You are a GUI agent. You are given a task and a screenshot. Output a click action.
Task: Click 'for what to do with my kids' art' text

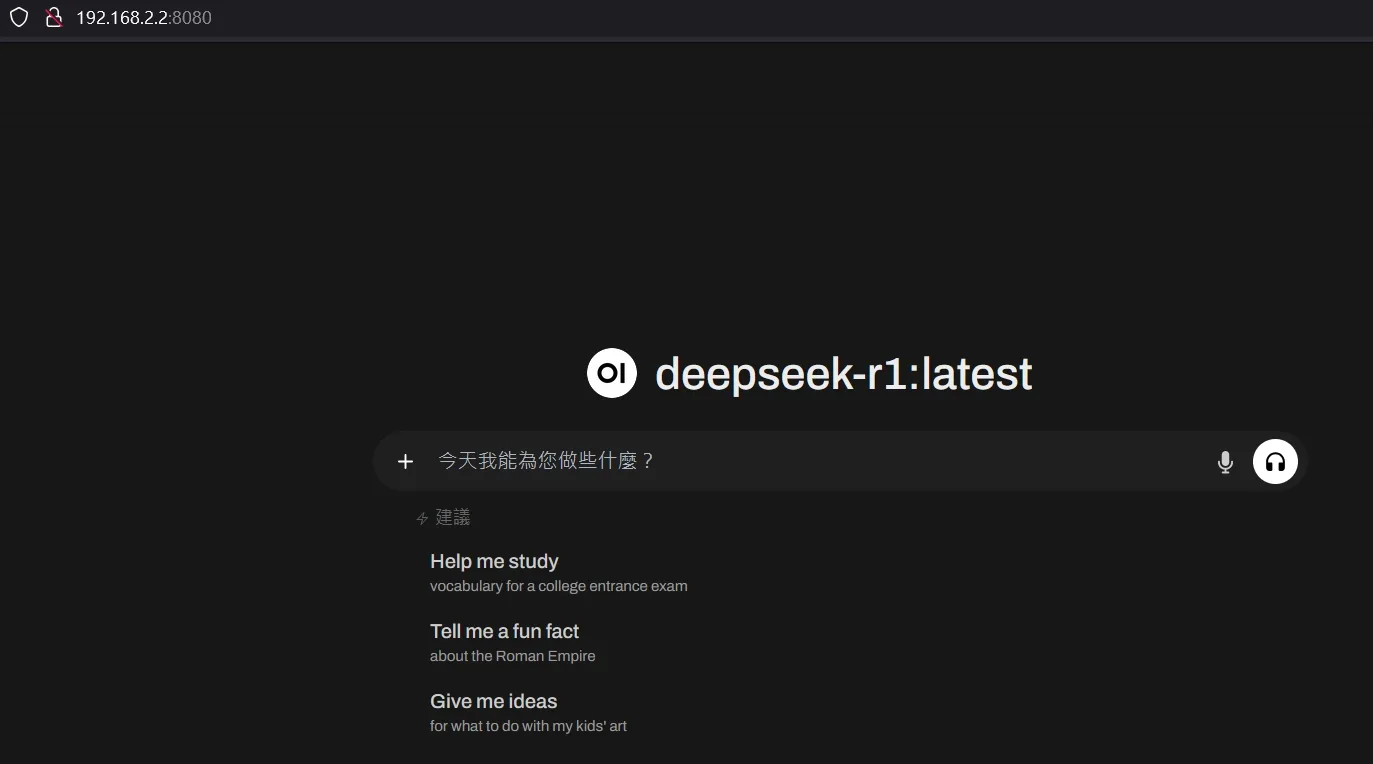click(528, 726)
